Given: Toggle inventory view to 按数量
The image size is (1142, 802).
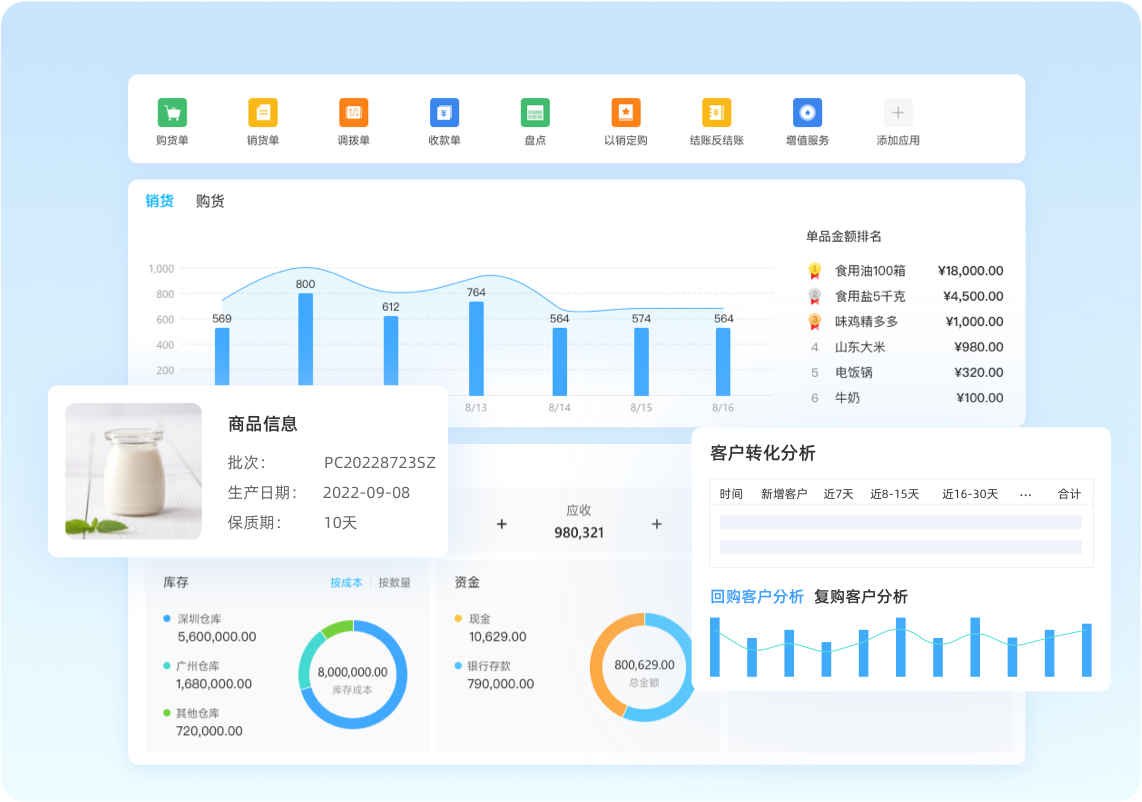Looking at the screenshot, I should 394,582.
